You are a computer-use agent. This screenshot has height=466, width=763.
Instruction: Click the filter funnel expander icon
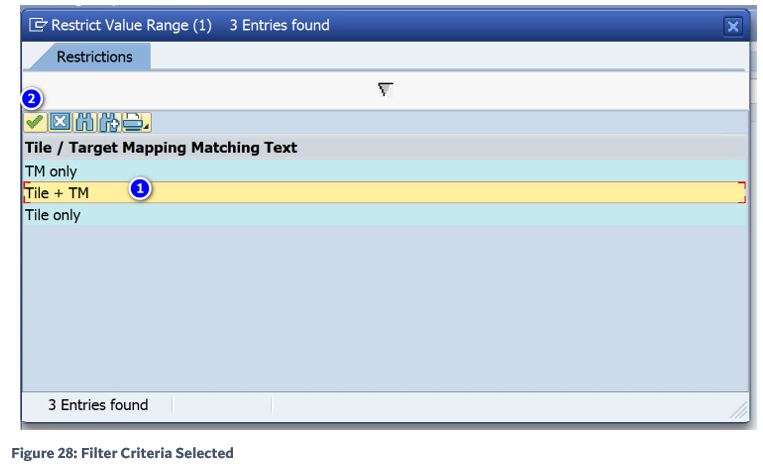click(385, 90)
